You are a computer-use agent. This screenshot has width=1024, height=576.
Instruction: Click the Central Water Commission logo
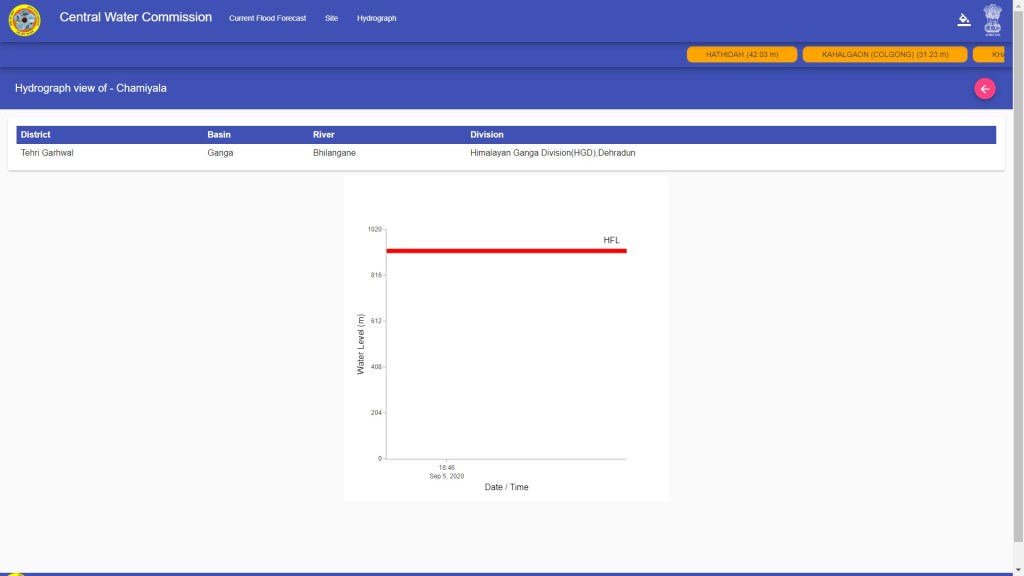(x=25, y=19)
